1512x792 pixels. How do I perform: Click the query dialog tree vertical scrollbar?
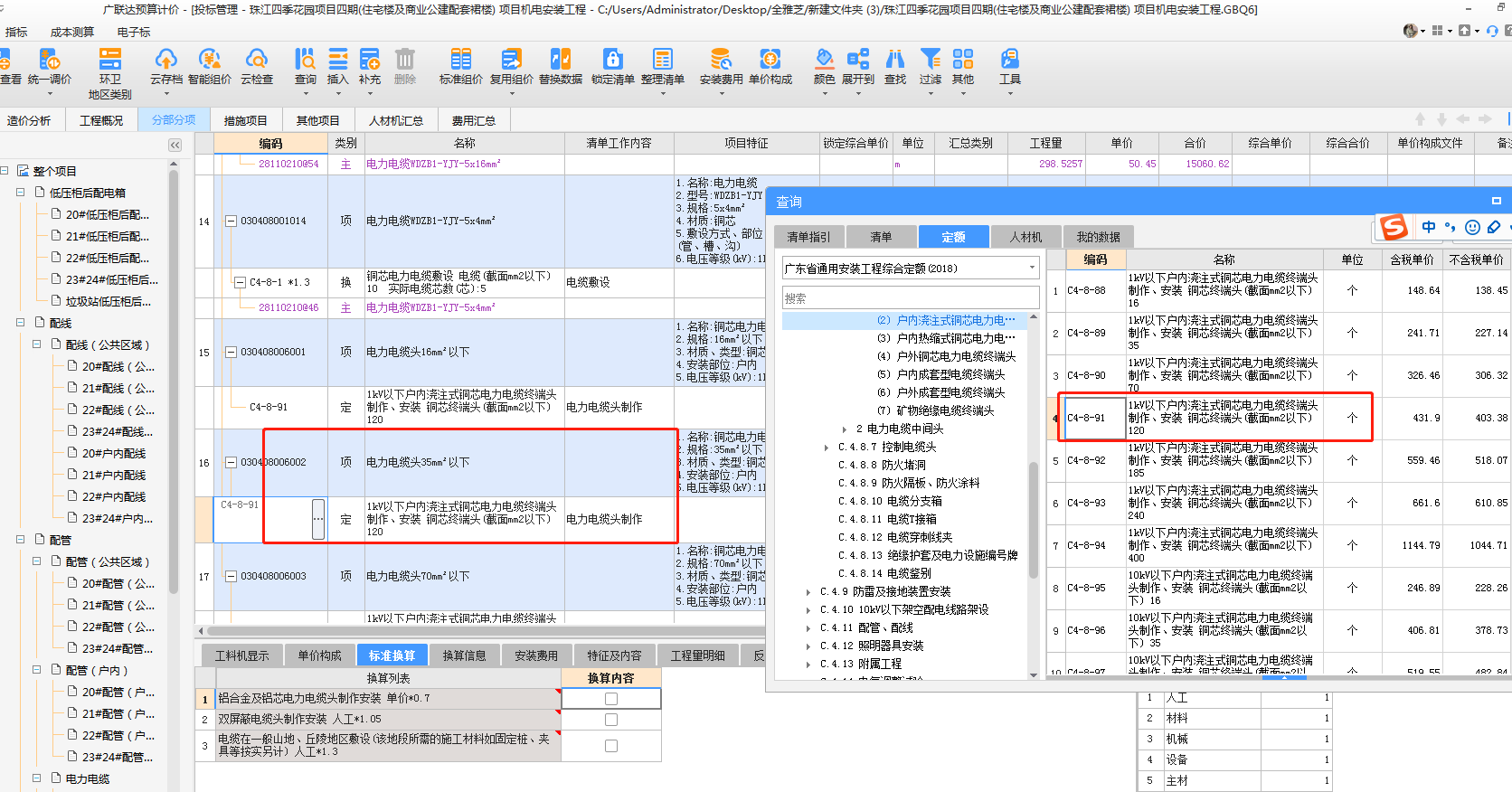click(1034, 520)
